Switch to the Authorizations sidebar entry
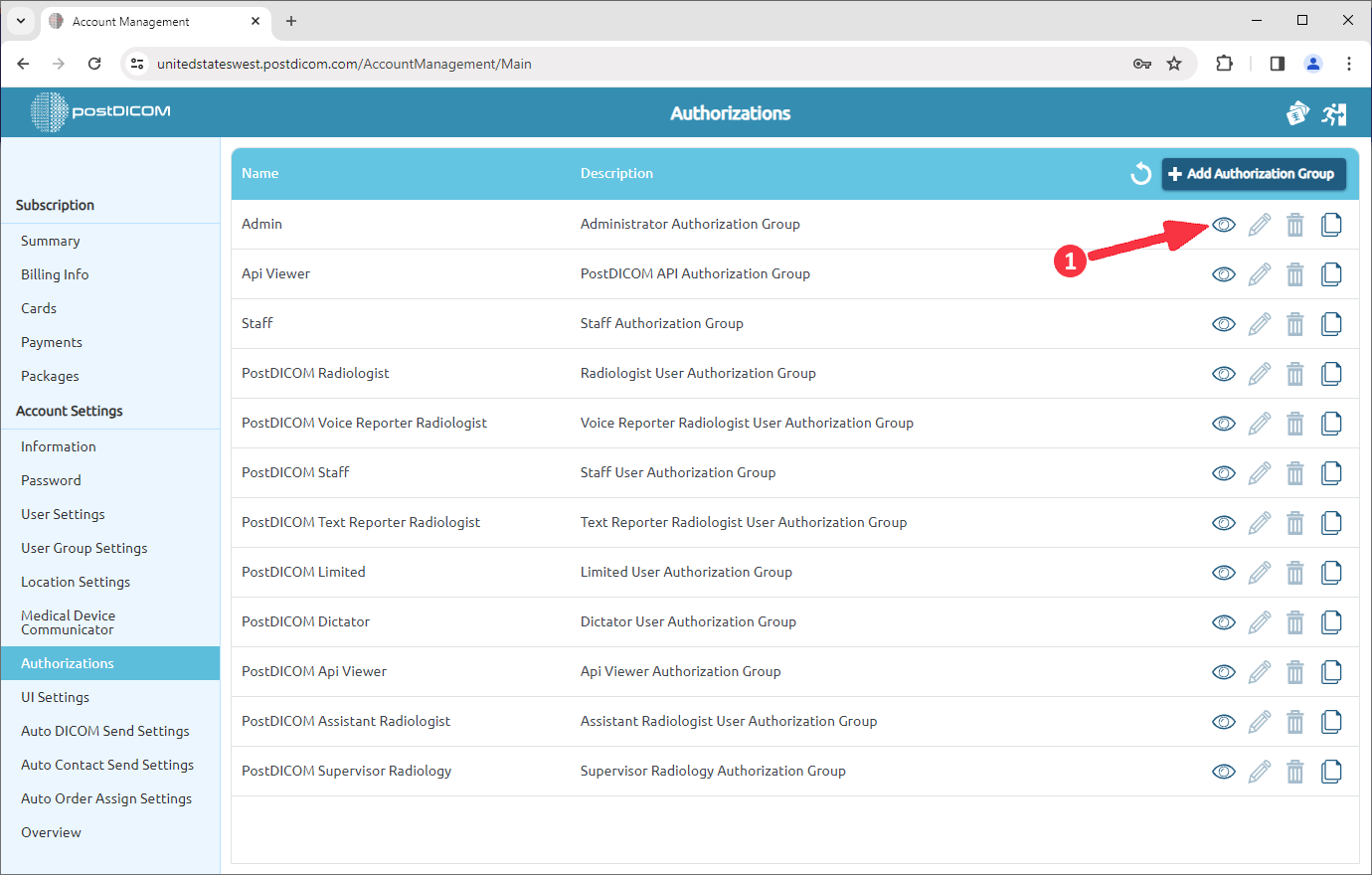Screen dimensions: 1372x875 [67, 662]
